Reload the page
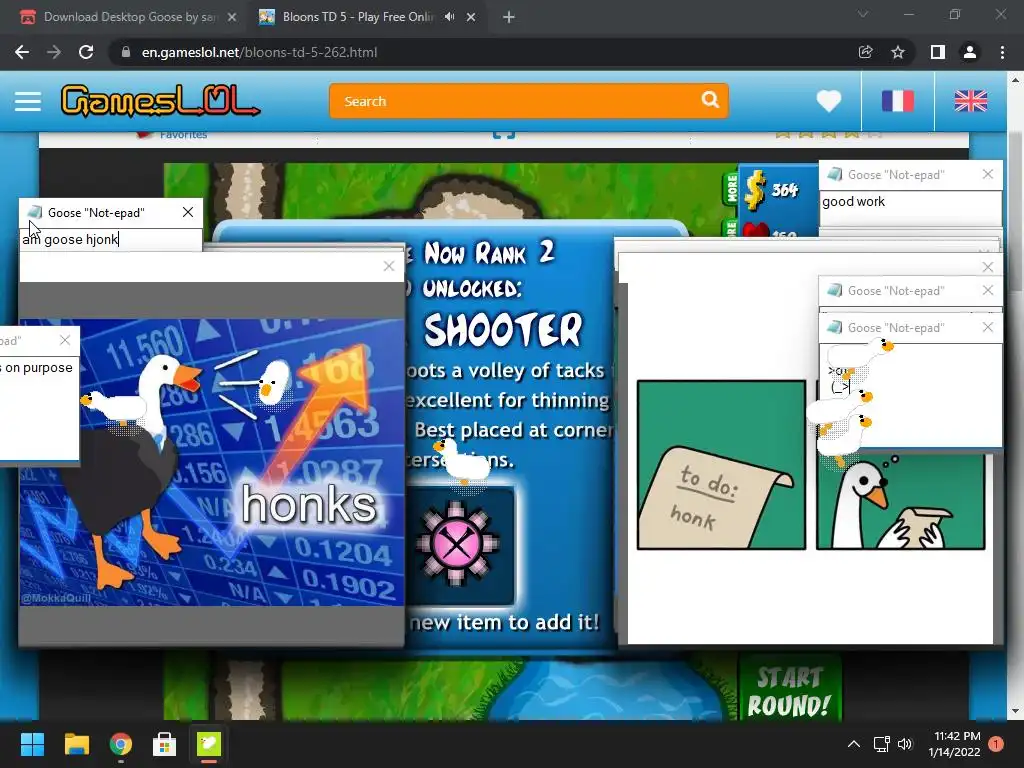1024x768 pixels. pyautogui.click(x=86, y=52)
